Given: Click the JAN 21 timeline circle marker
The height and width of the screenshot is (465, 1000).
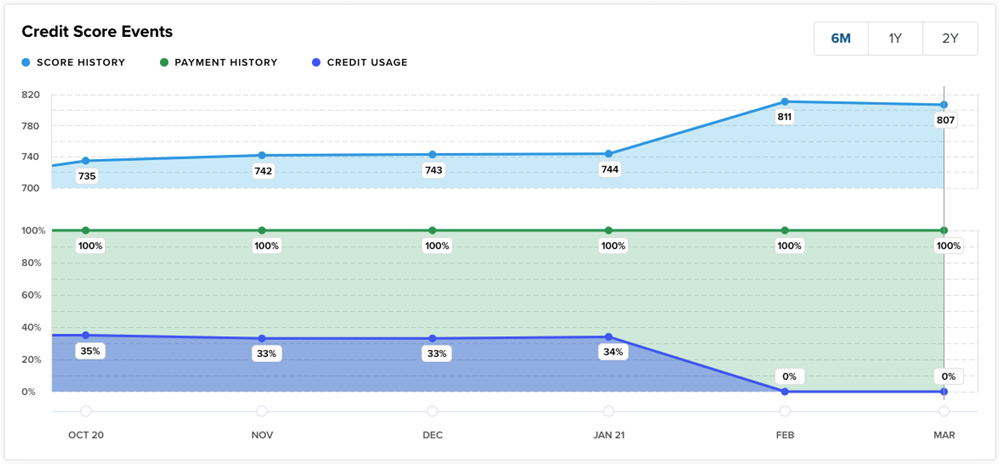Looking at the screenshot, I should pos(608,411).
